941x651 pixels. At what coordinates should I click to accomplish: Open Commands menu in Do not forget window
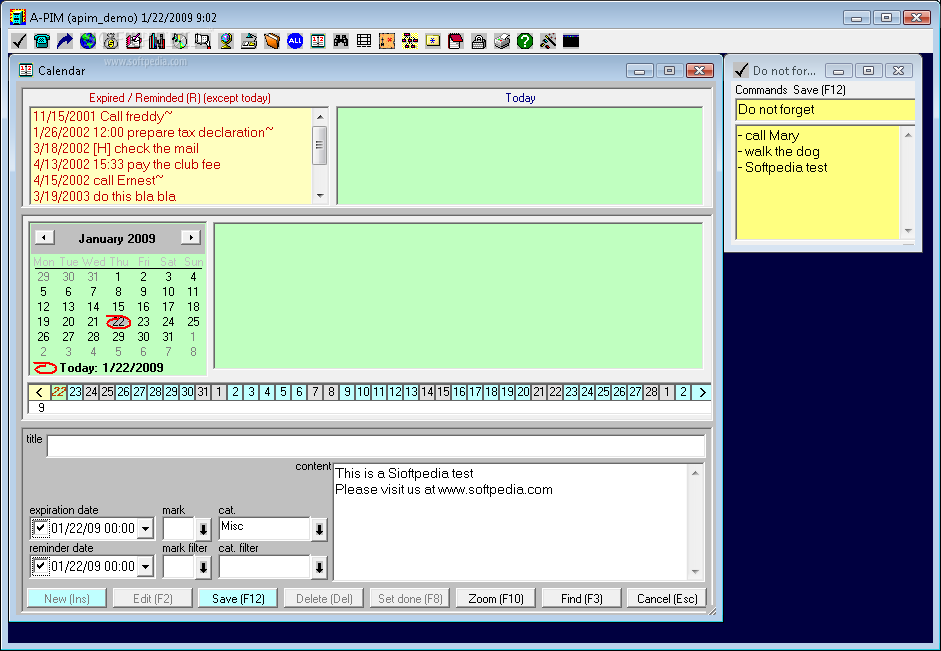click(x=761, y=90)
